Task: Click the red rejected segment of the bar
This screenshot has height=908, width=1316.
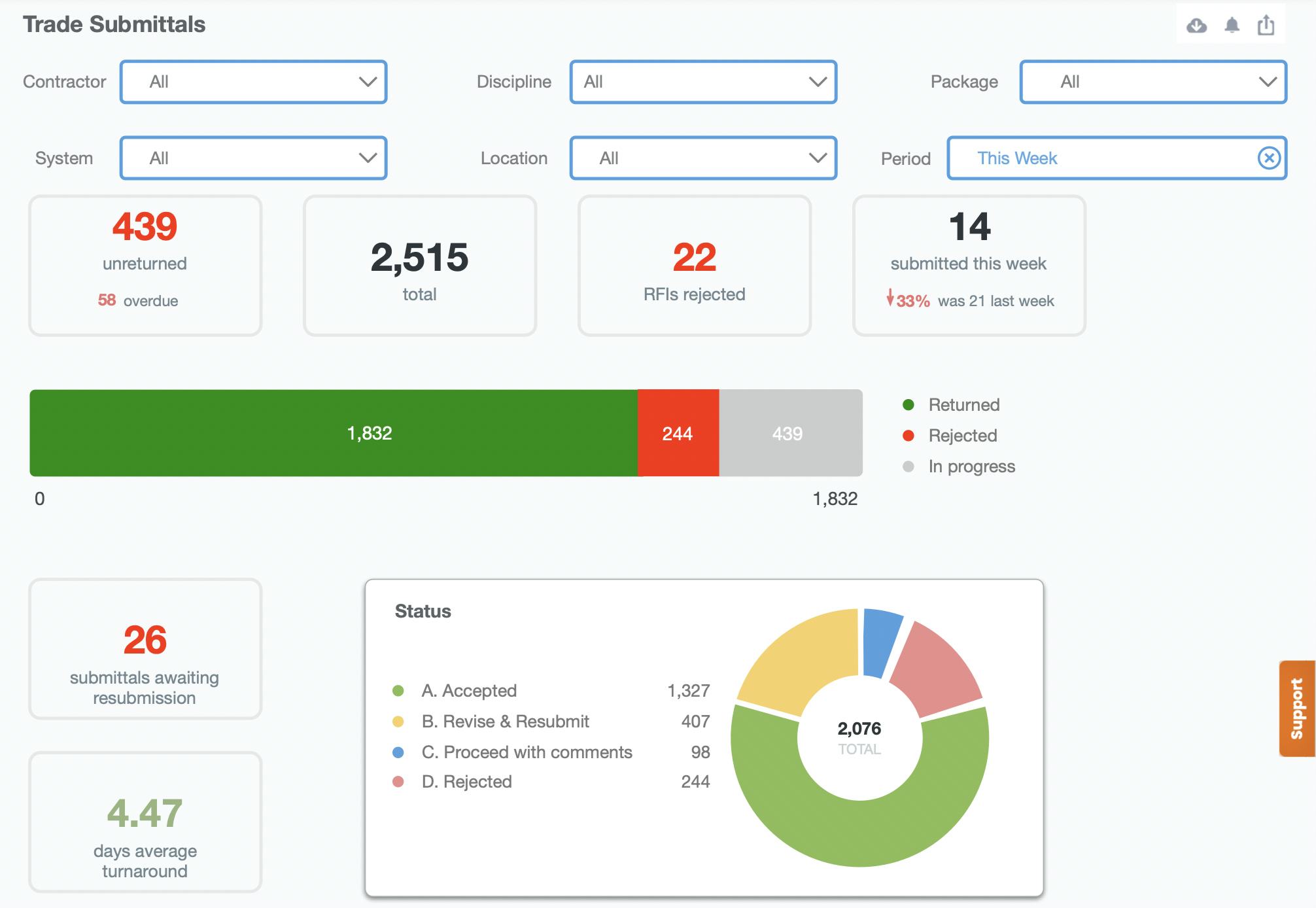Action: click(x=678, y=433)
